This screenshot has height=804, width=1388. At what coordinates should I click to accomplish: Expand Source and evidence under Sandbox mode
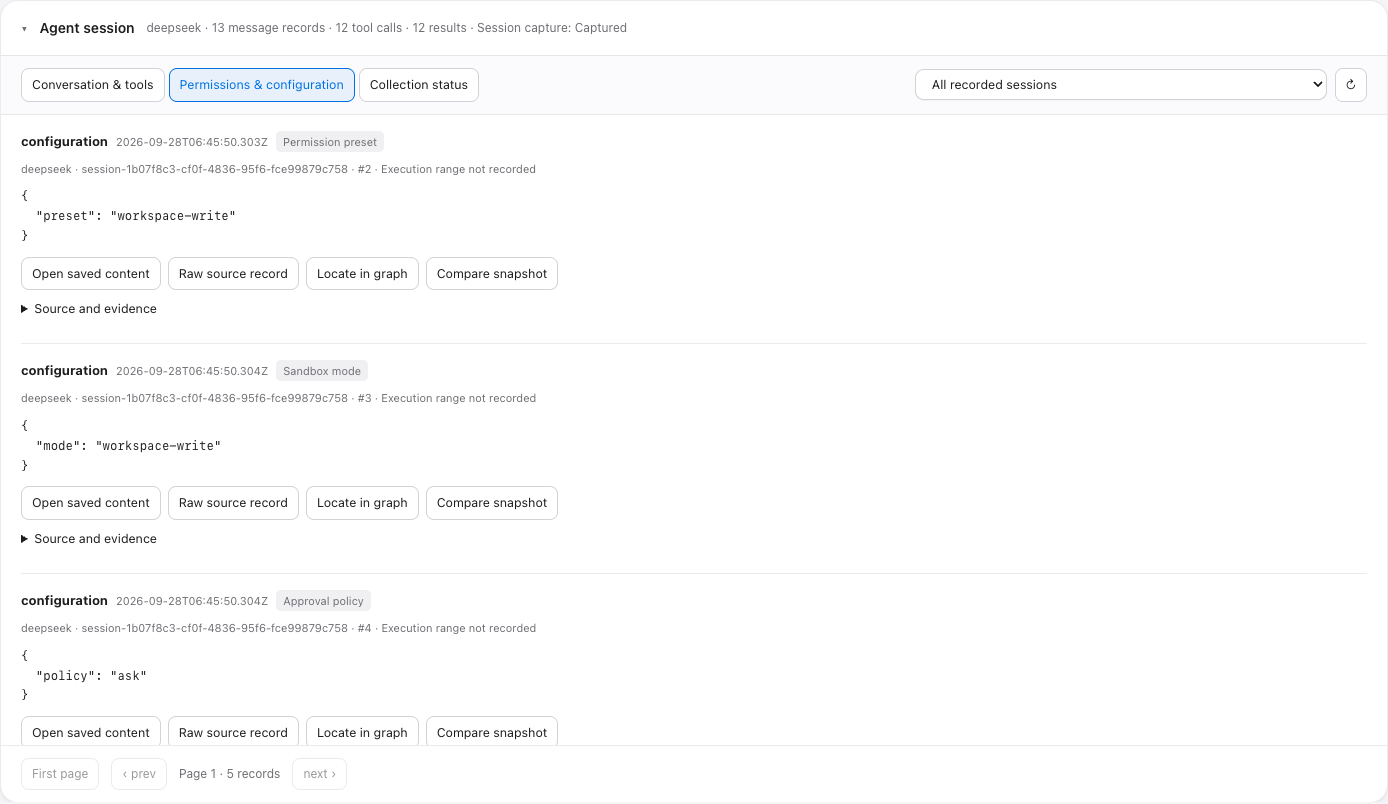click(89, 539)
